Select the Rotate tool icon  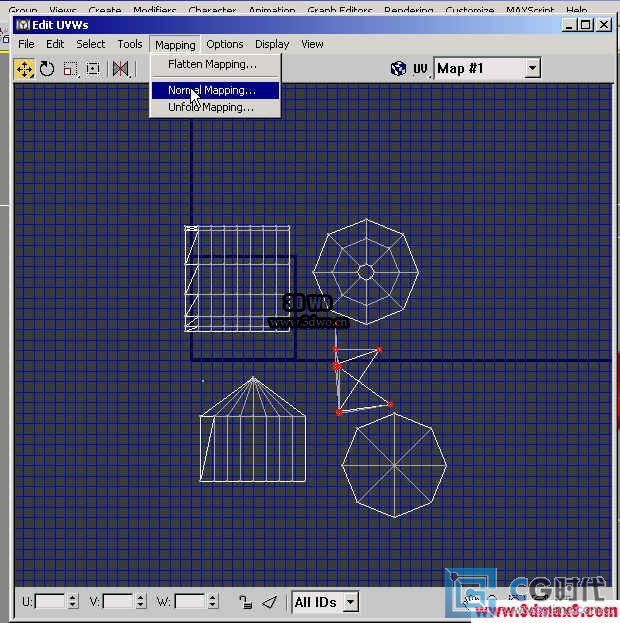(47, 69)
